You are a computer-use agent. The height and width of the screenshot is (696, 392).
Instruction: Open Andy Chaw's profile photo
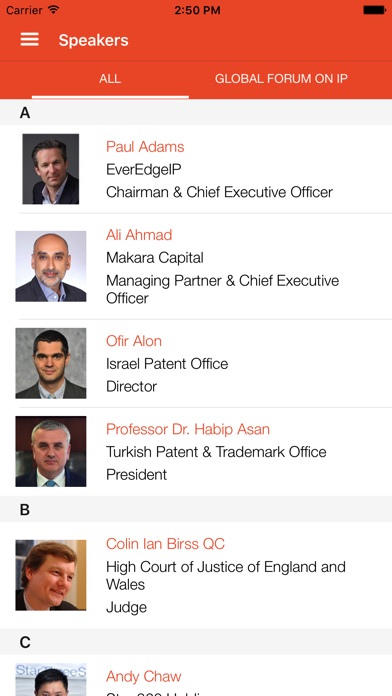click(x=51, y=680)
